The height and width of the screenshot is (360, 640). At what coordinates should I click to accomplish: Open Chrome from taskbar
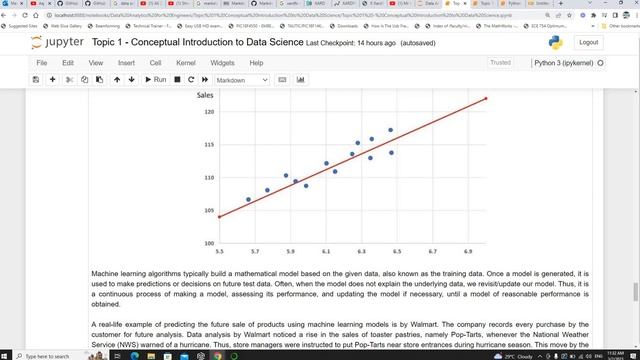coord(218,356)
